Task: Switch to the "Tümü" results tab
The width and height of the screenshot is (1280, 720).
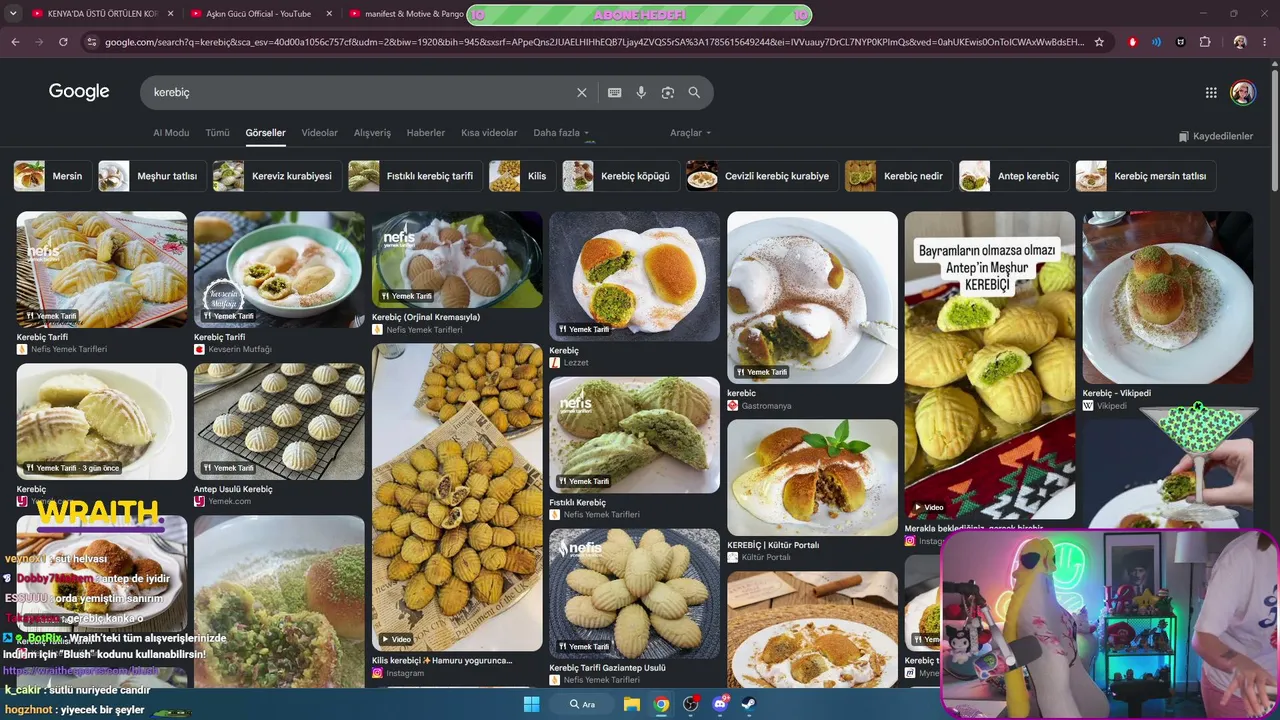Action: pos(217,133)
